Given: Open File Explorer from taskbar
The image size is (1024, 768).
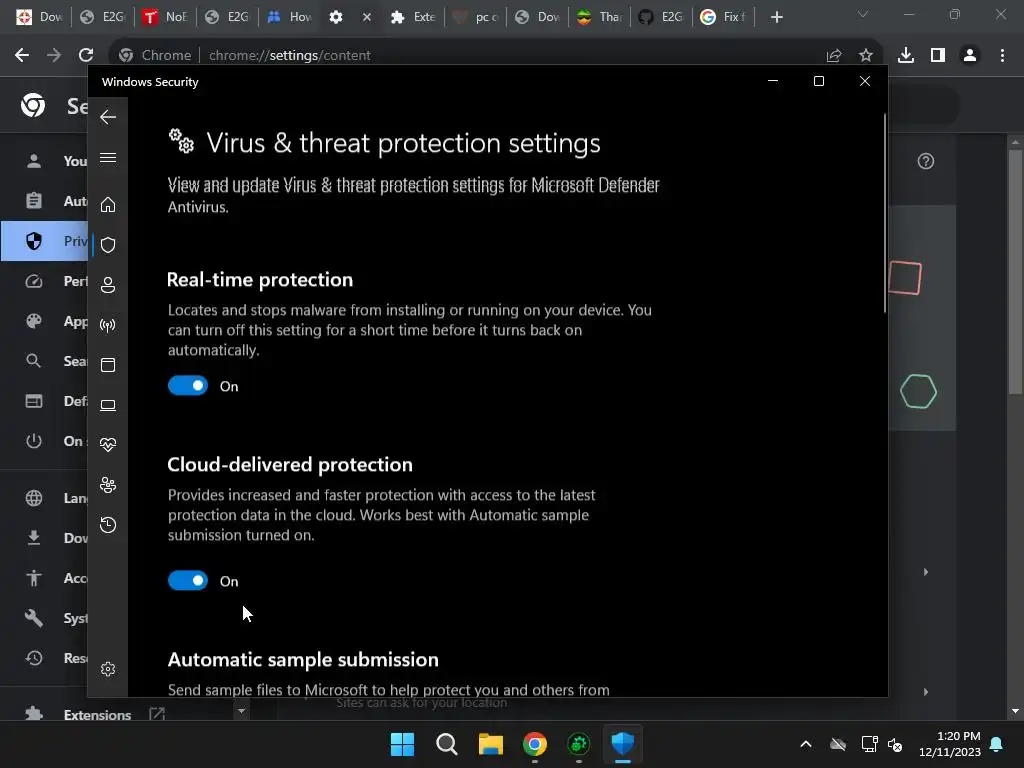Looking at the screenshot, I should 490,744.
